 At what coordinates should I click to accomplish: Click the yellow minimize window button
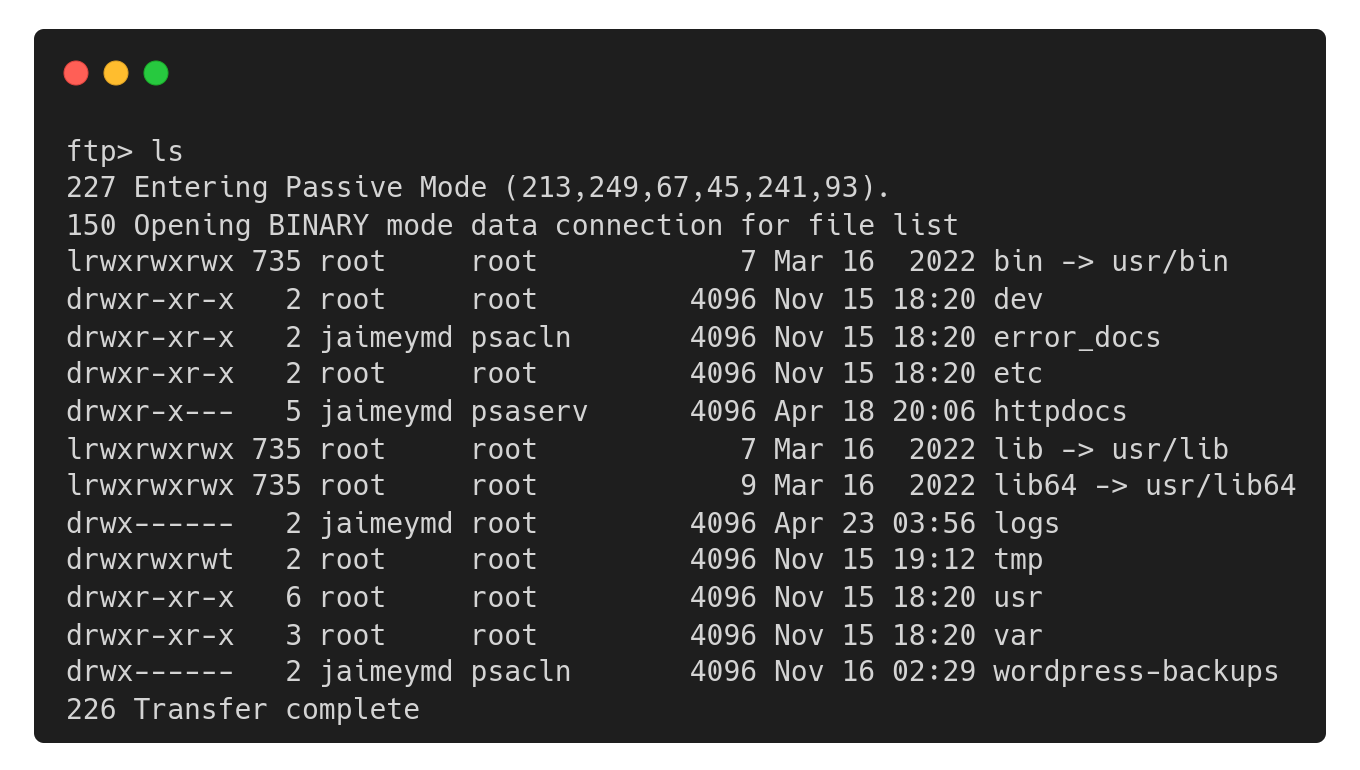point(116,73)
